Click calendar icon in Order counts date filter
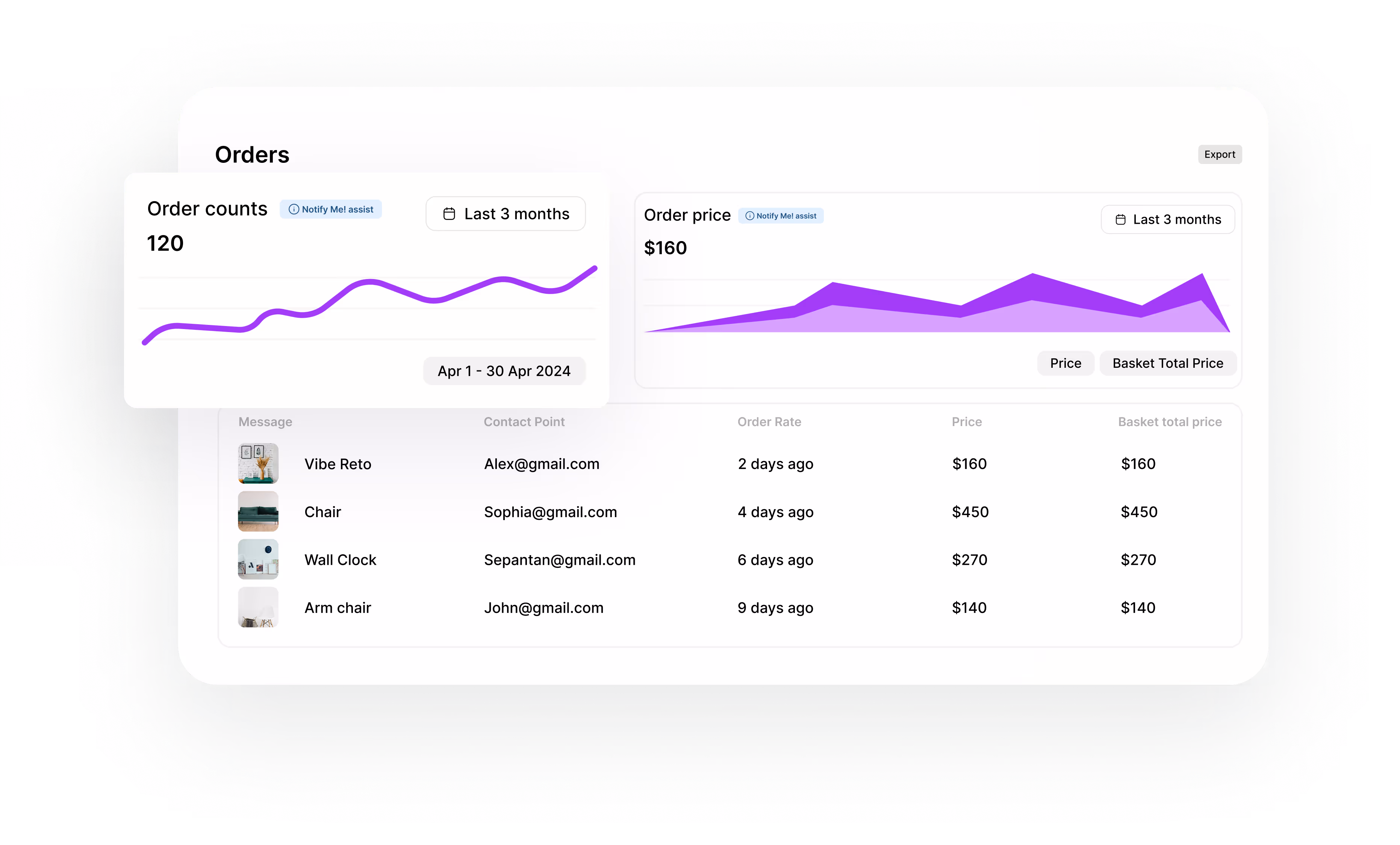1400x845 pixels. point(449,214)
